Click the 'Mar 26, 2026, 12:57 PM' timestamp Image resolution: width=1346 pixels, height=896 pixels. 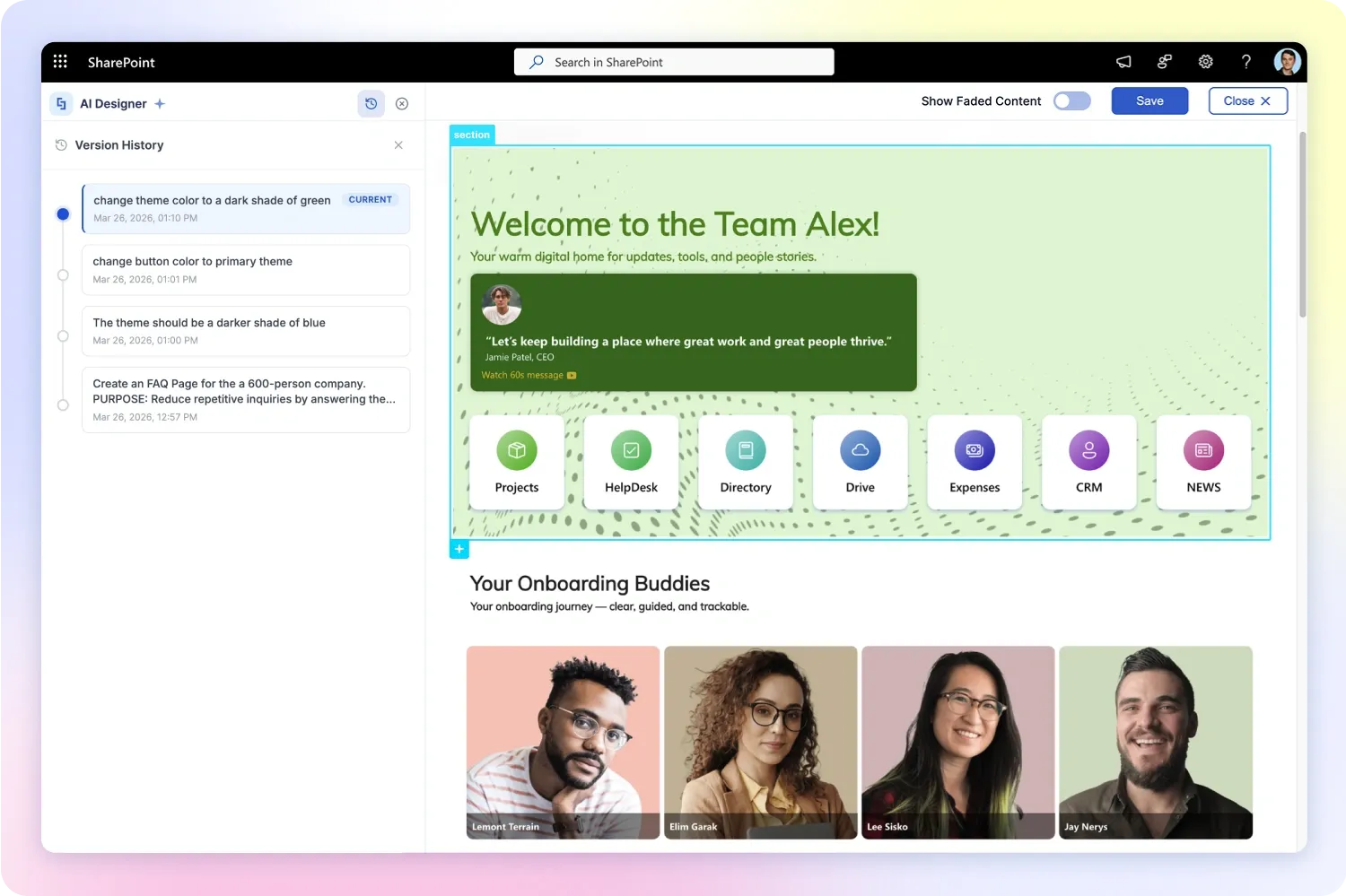(x=145, y=418)
